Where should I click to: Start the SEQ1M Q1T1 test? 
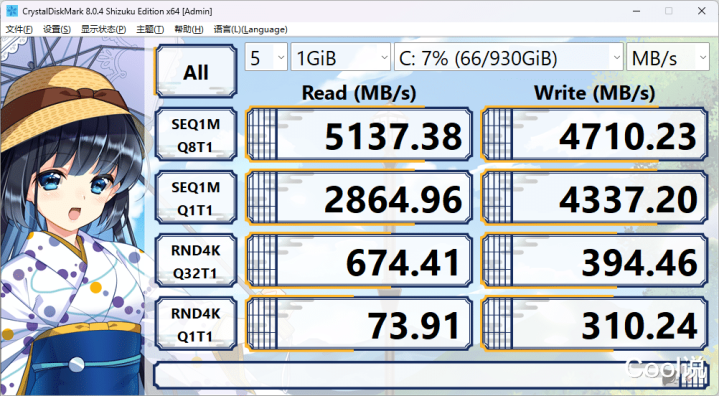coord(196,198)
